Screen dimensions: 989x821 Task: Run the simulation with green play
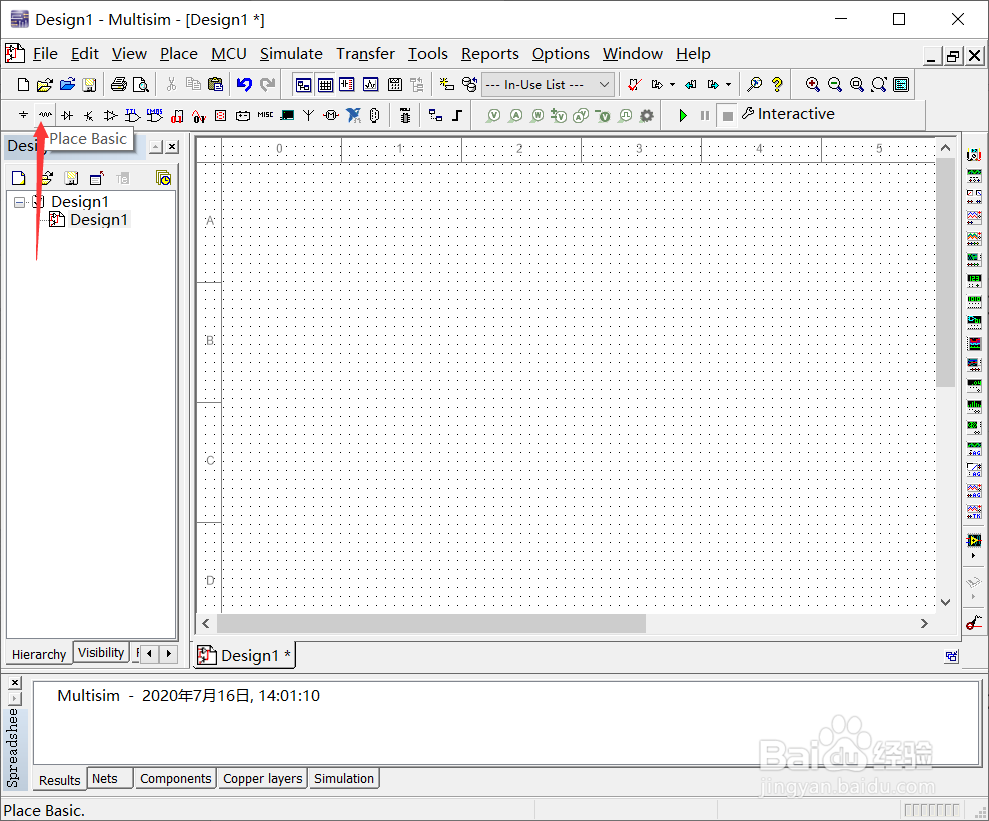point(682,115)
